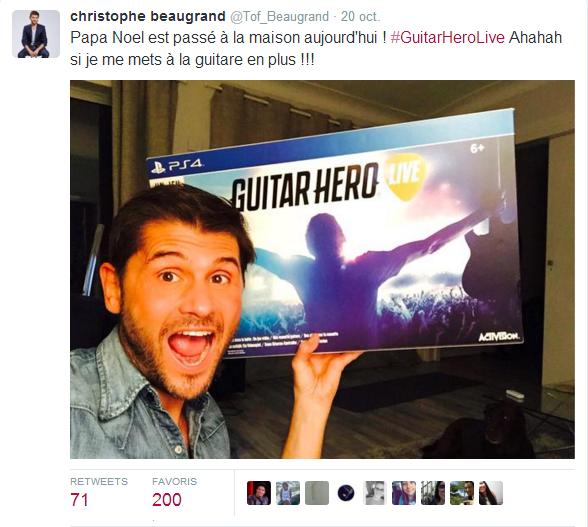Open the tweet via 20 oct. timestamp
The height and width of the screenshot is (527, 588).
tap(360, 17)
